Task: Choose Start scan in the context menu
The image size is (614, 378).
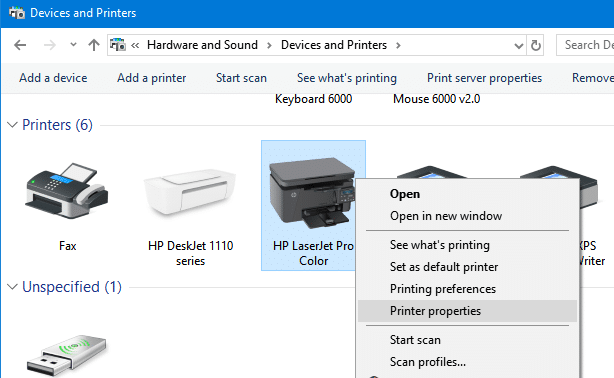Action: pyautogui.click(x=468, y=340)
